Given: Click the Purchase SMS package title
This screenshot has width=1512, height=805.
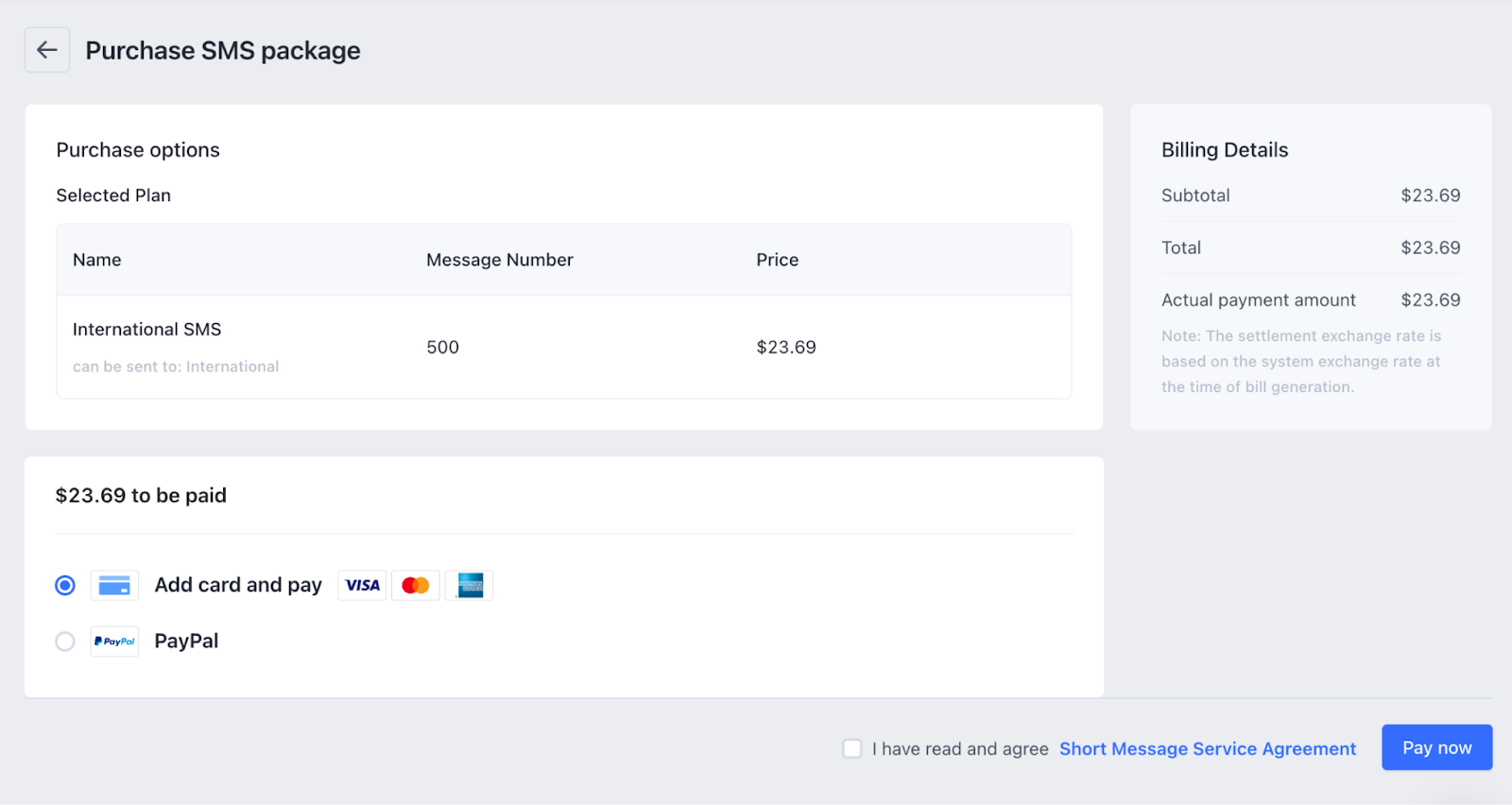Looking at the screenshot, I should coord(223,50).
